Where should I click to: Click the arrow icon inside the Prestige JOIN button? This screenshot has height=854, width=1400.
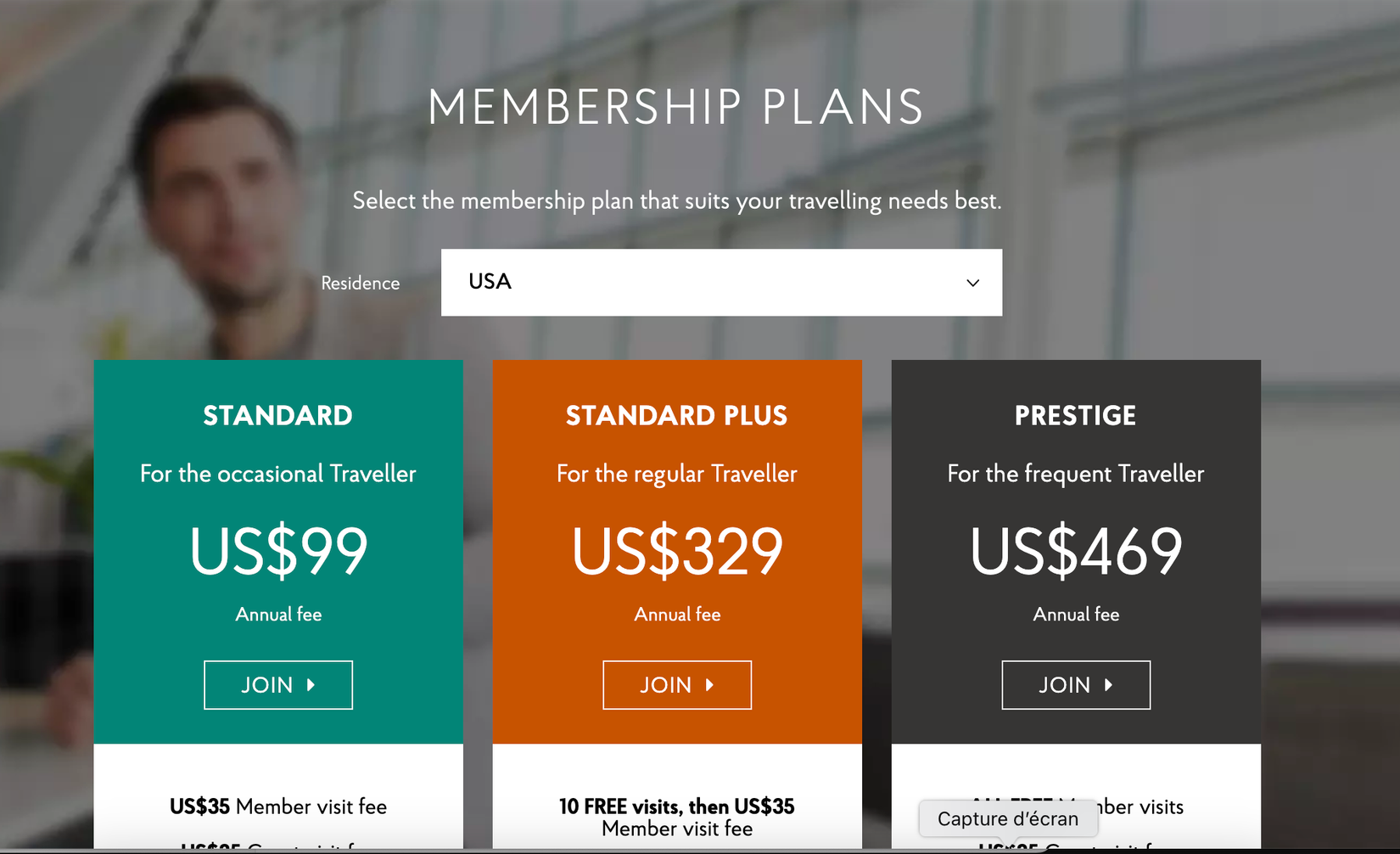coord(1110,684)
